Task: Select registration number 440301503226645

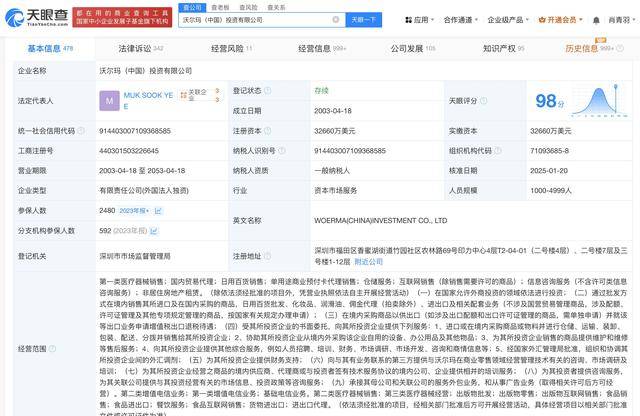Action: [x=129, y=151]
